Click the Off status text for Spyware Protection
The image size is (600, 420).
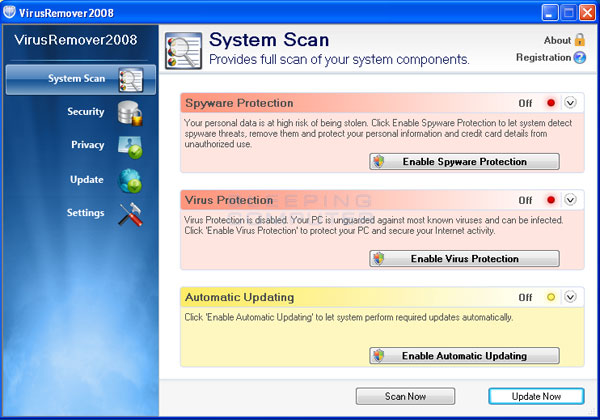click(x=525, y=103)
